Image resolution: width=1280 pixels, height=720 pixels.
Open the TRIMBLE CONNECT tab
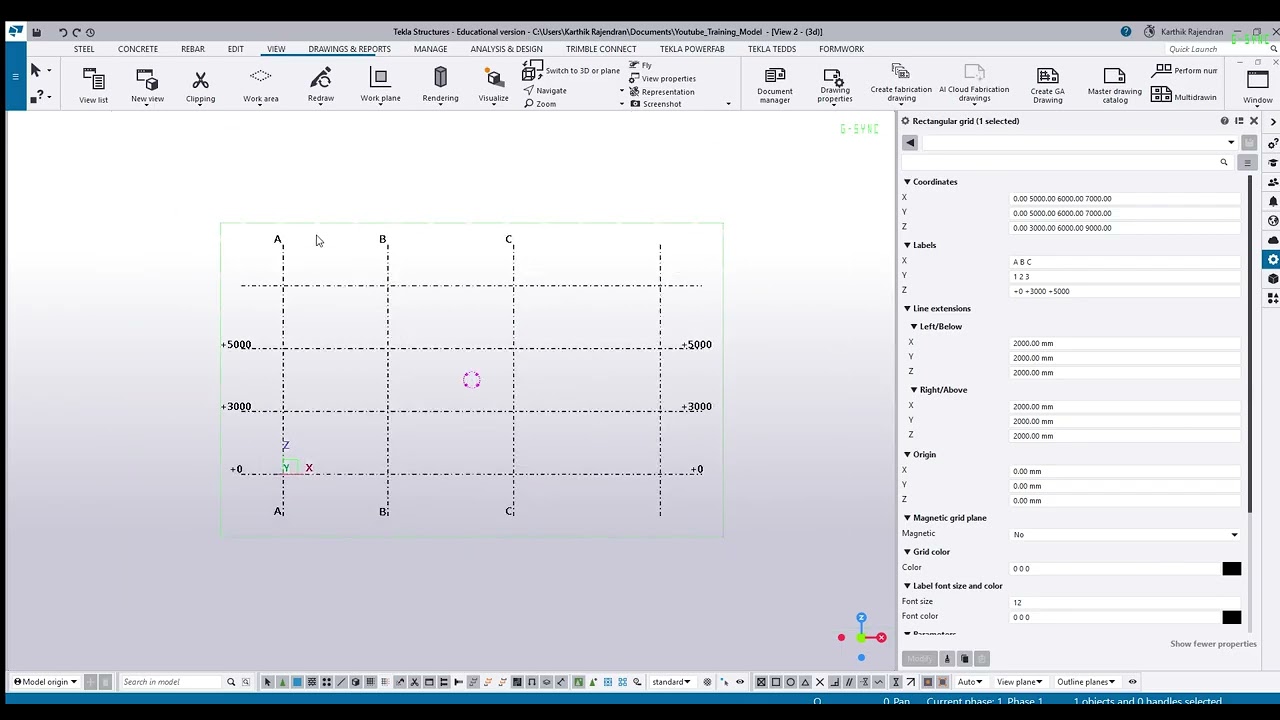click(601, 49)
